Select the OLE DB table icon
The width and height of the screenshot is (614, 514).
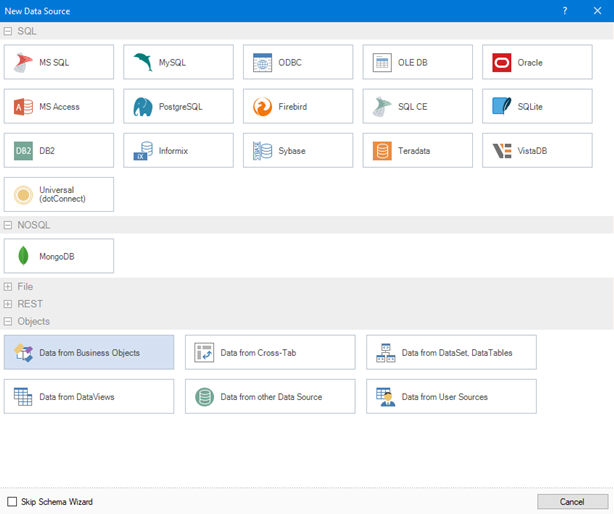(x=382, y=63)
